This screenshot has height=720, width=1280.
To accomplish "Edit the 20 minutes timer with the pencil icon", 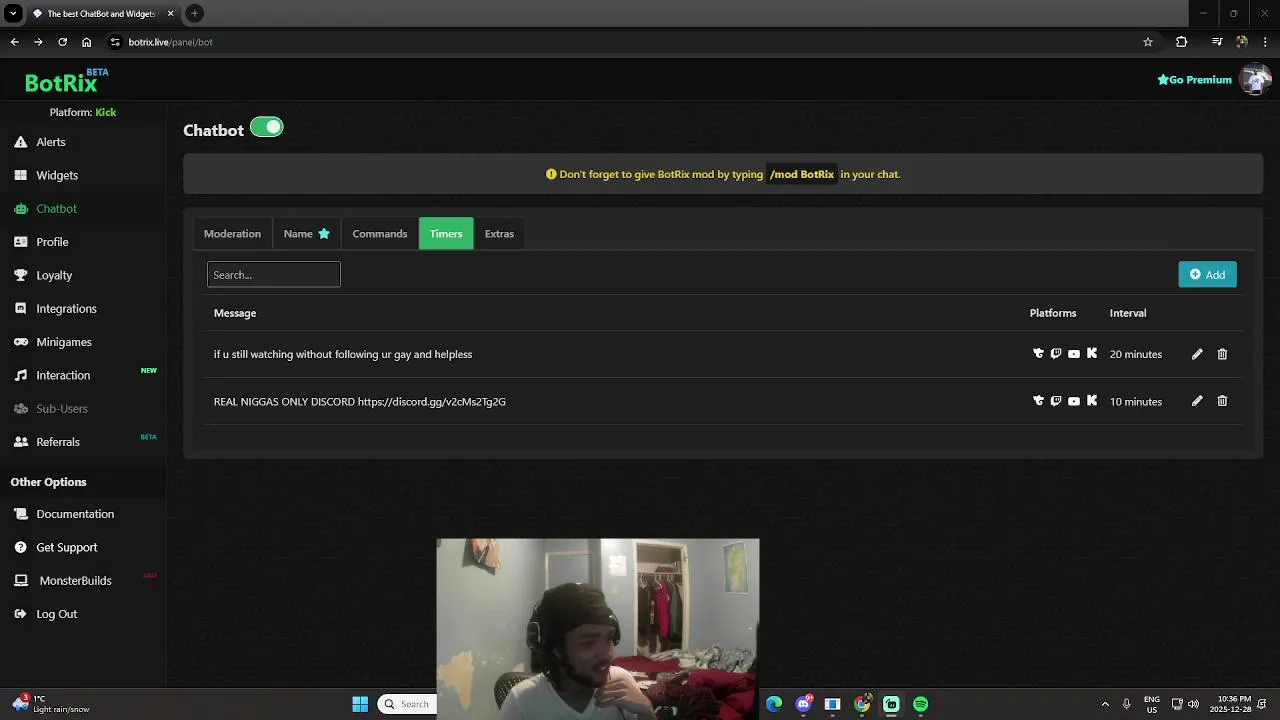I will coord(1197,354).
